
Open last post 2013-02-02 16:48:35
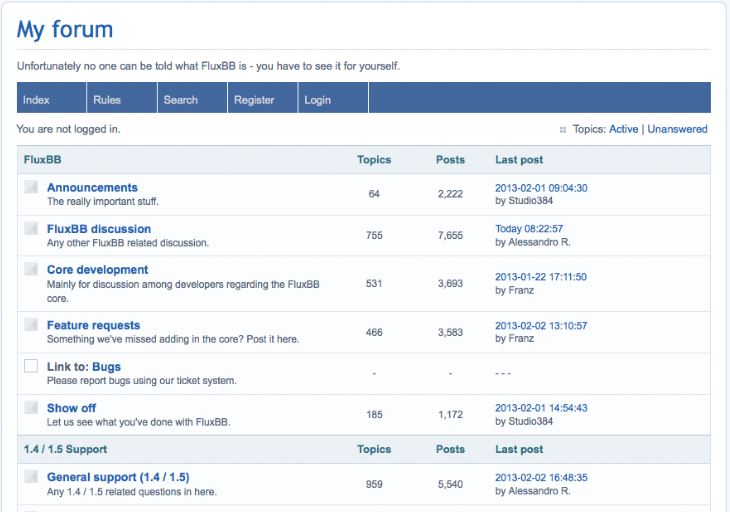pyautogui.click(x=541, y=478)
